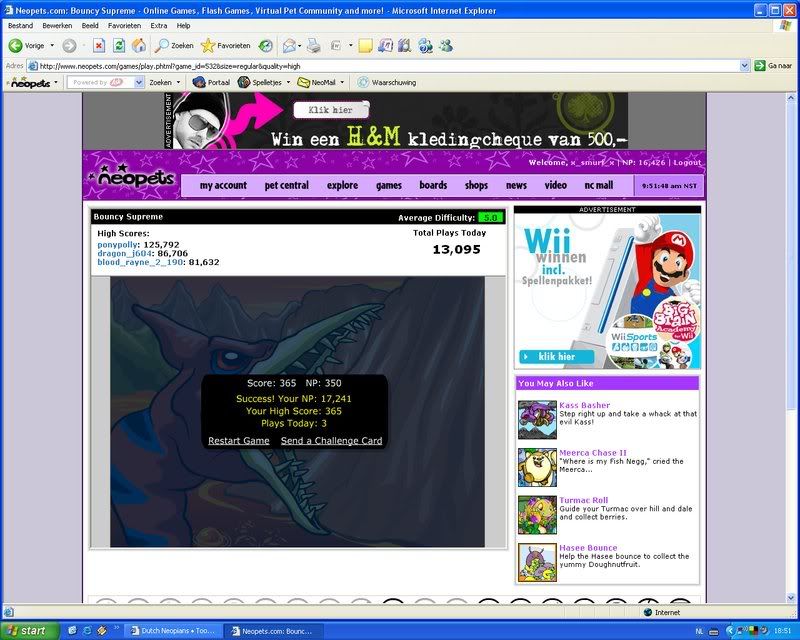Open the Neopets toolbar logo dropdown arrow
Screen dimensions: 800x640
click(x=56, y=82)
